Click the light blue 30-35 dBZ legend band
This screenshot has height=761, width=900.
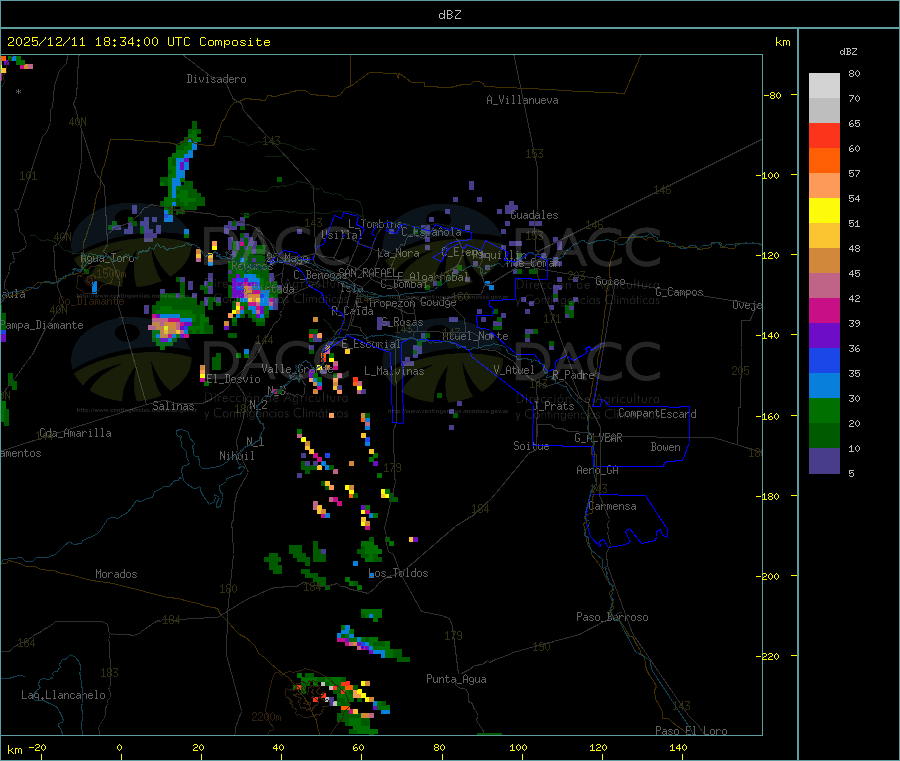click(x=824, y=386)
